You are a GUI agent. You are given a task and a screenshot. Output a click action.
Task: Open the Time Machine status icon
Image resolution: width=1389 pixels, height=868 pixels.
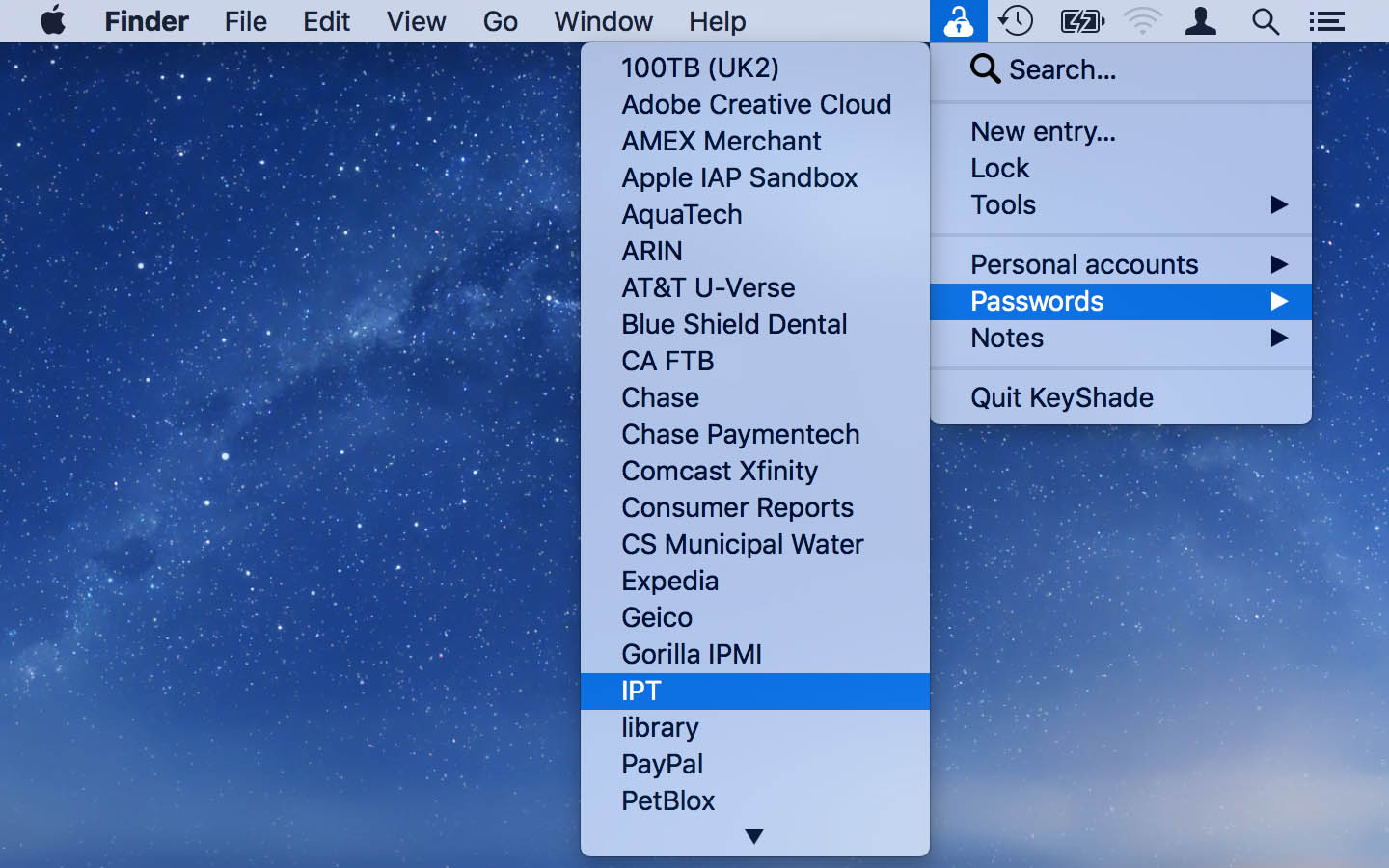click(1016, 20)
